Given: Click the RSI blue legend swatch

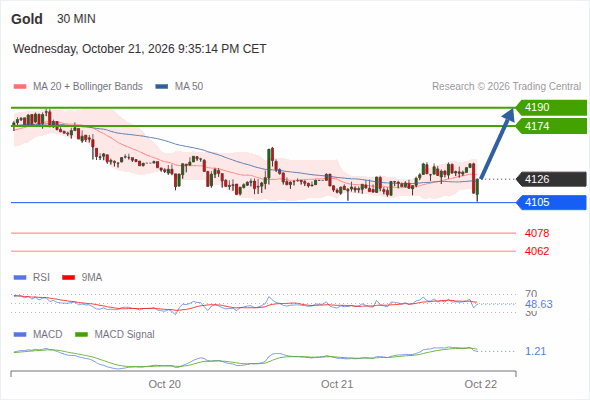Looking at the screenshot, I should pos(20,278).
